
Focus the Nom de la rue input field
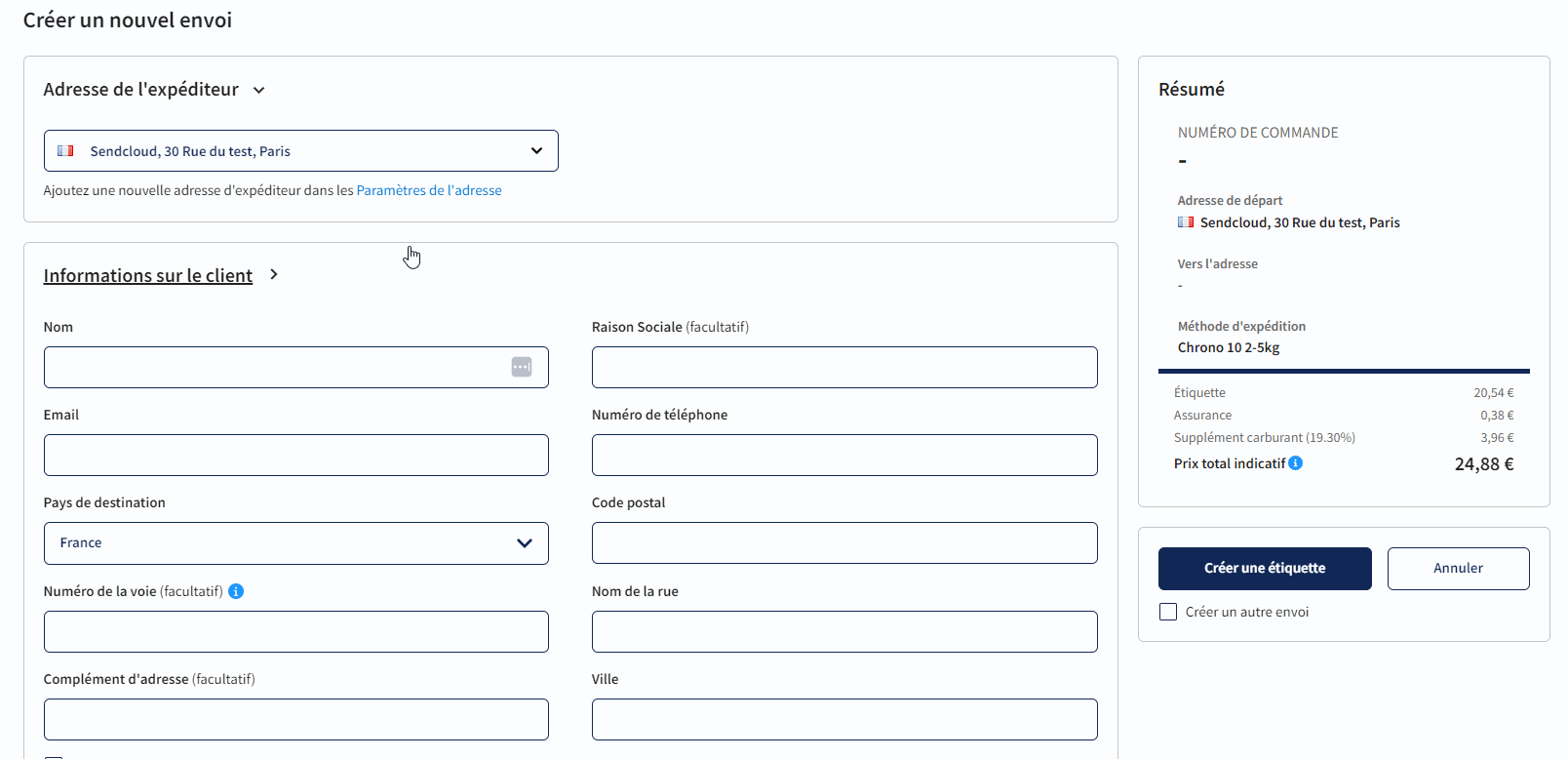point(844,632)
